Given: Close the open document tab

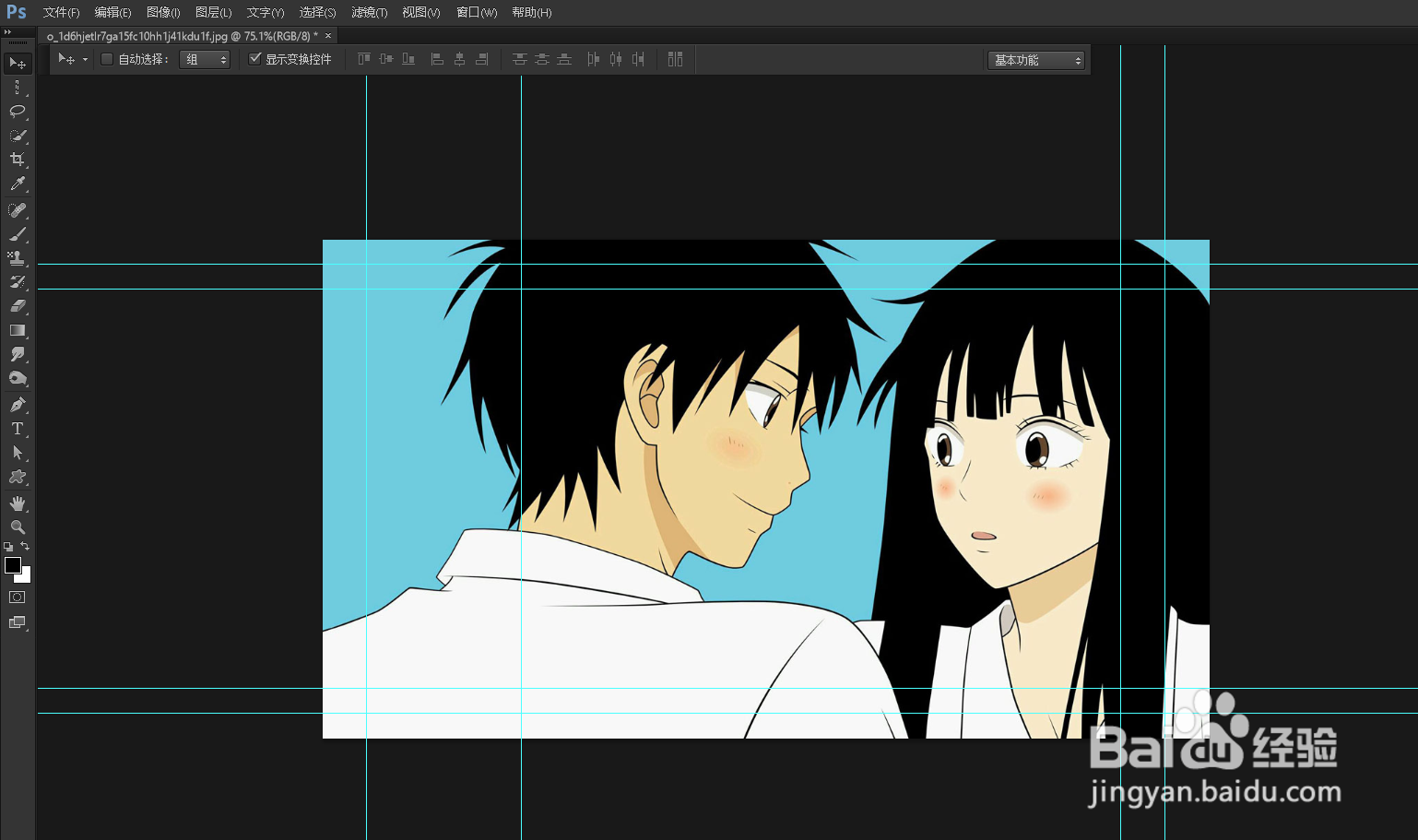Looking at the screenshot, I should [328, 36].
